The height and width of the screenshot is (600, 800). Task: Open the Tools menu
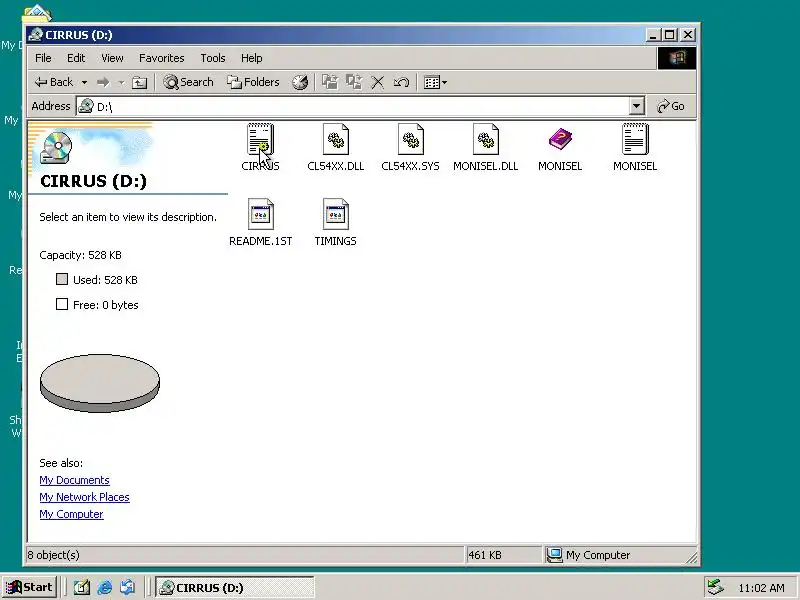coord(213,58)
